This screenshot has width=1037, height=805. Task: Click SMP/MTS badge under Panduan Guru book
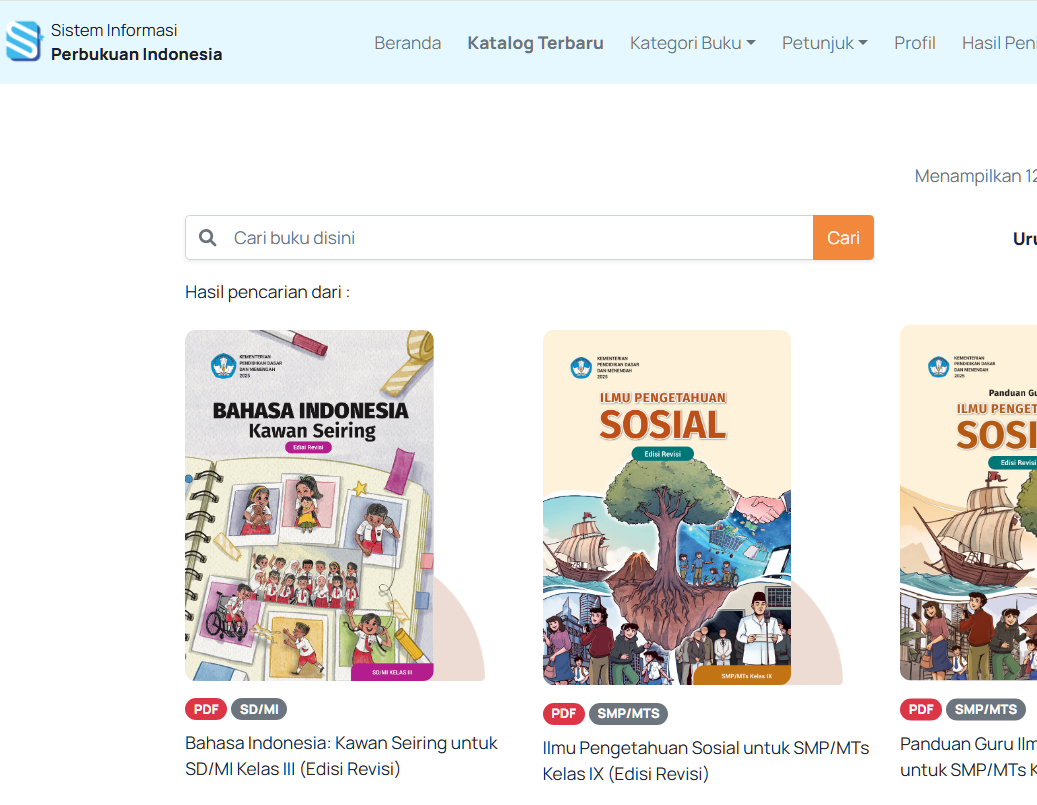[x=985, y=710]
